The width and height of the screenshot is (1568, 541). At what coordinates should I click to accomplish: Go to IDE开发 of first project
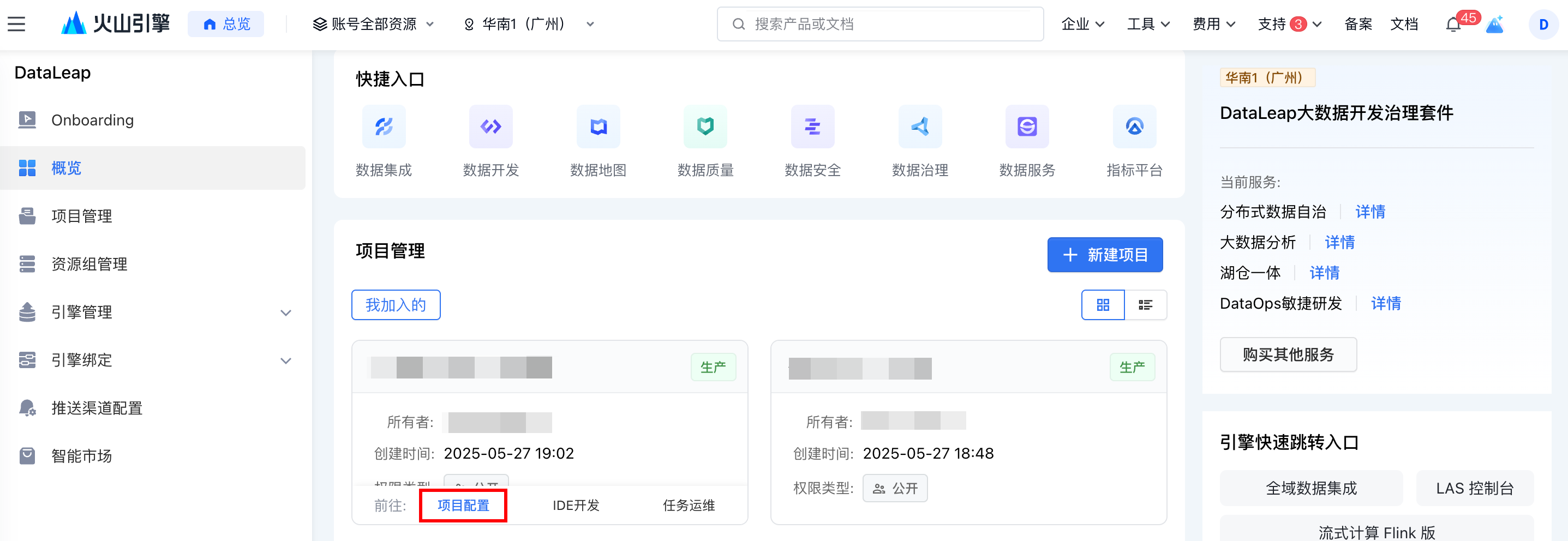click(576, 505)
